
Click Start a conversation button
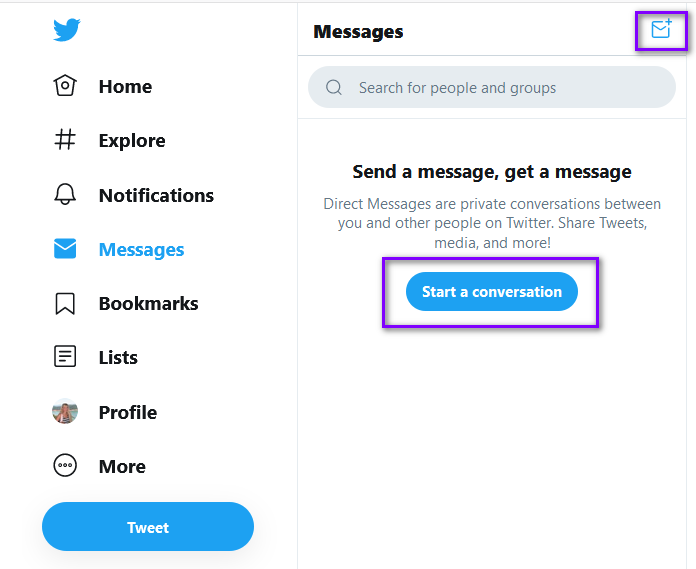coord(492,292)
